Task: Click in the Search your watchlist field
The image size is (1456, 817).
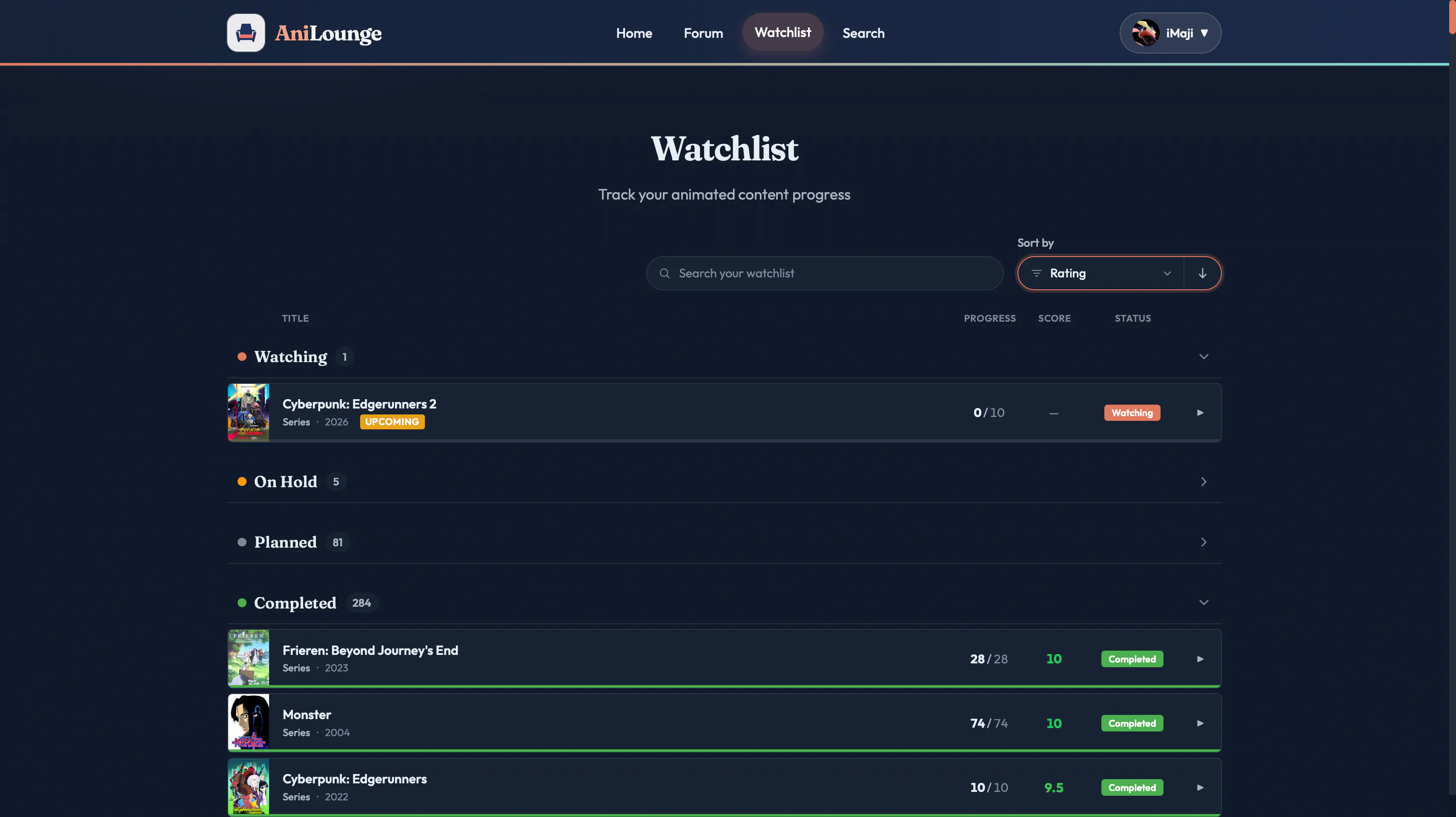Action: click(824, 274)
